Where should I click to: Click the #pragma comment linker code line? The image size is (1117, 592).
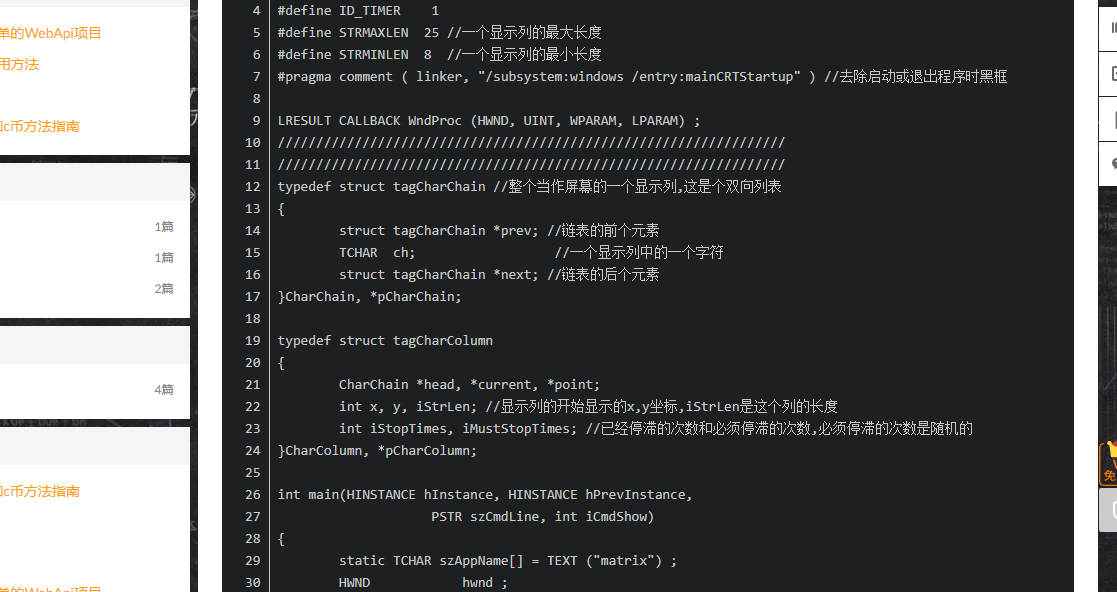[642, 76]
